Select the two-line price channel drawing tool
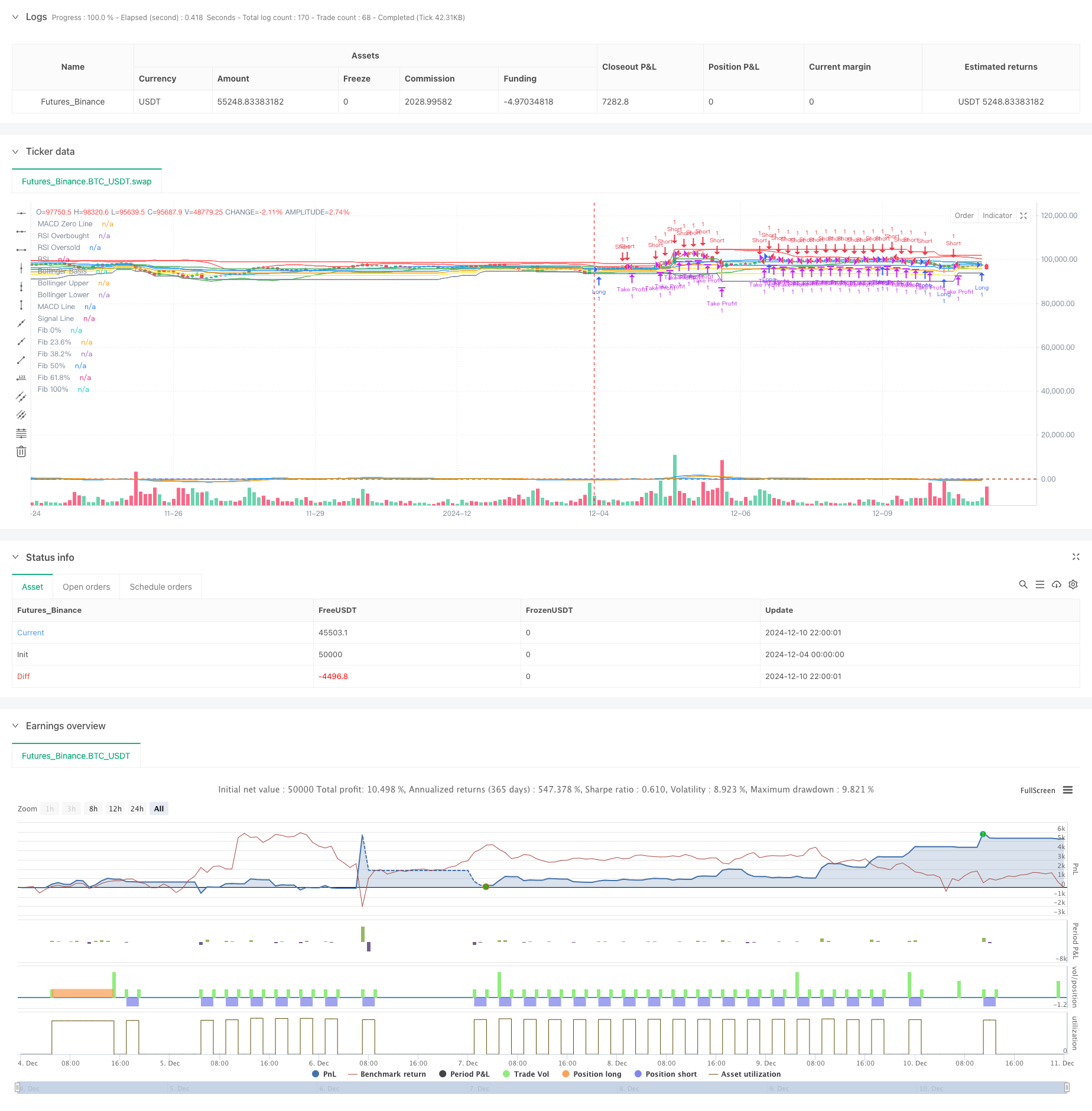The width and height of the screenshot is (1092, 1111). (21, 396)
